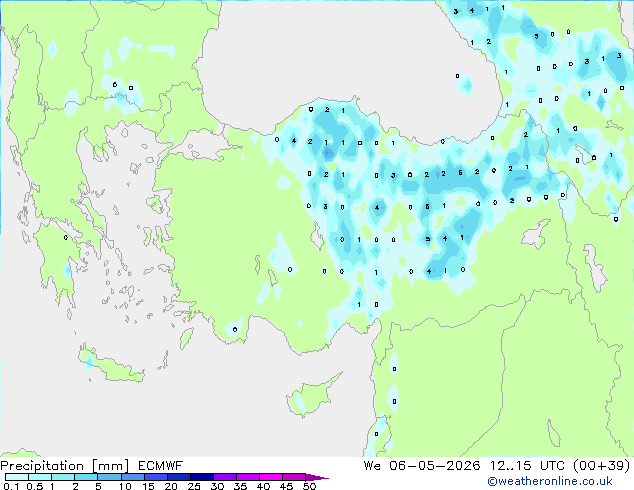Click the island of Crete on the map
Image resolution: width=634 pixels, height=490 pixels.
click(x=110, y=365)
